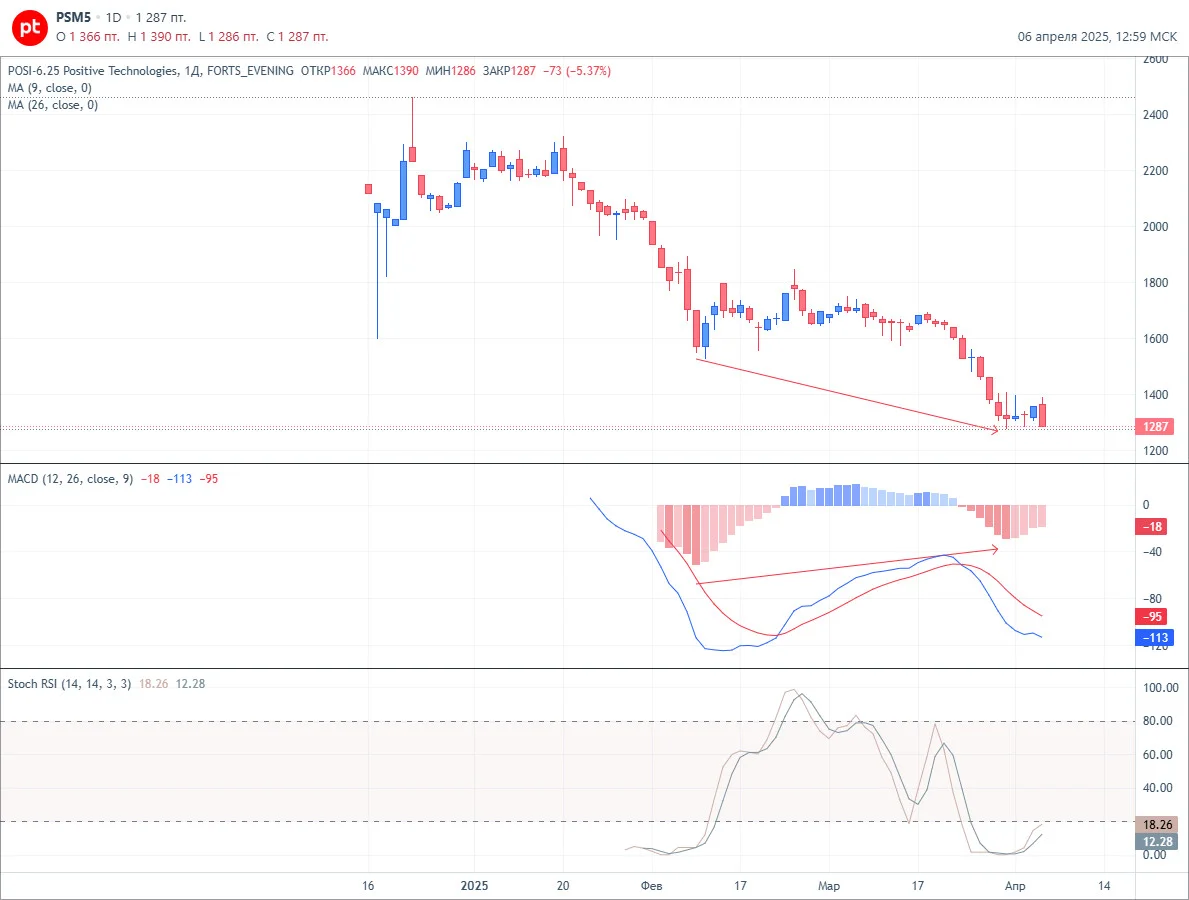The height and width of the screenshot is (900, 1189).
Task: Click the МИН1286 low value in legend
Action: pos(450,71)
